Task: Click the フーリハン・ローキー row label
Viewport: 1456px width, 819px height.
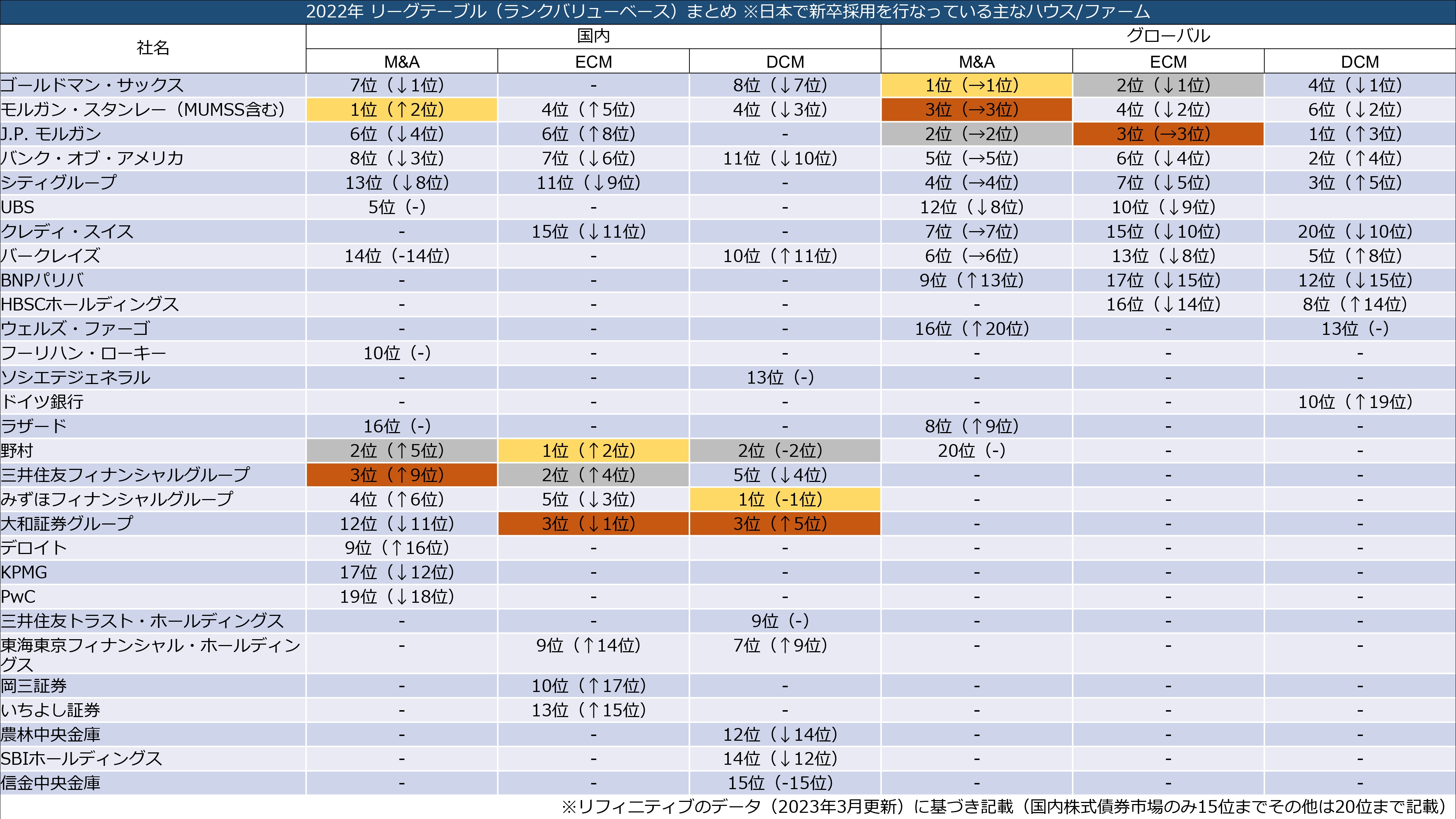Action: (x=84, y=353)
